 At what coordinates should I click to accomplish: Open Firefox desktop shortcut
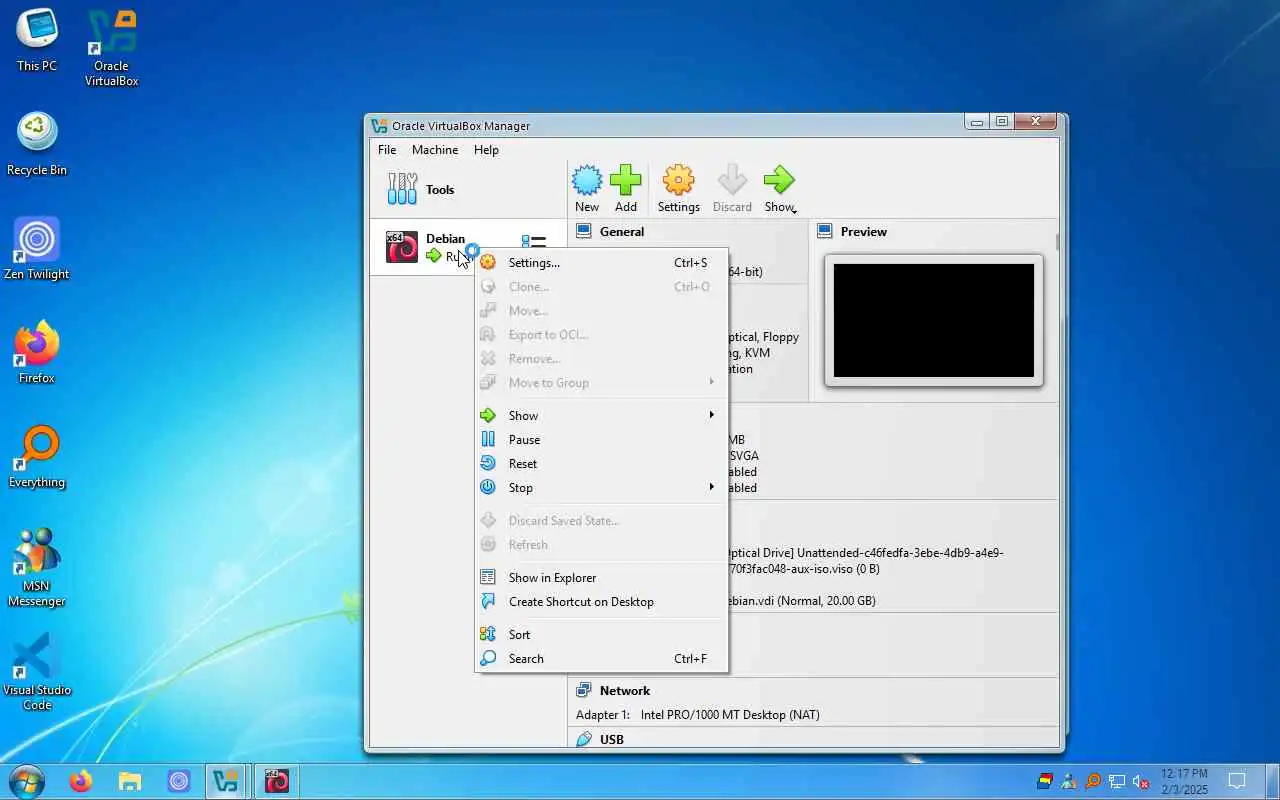click(x=37, y=353)
